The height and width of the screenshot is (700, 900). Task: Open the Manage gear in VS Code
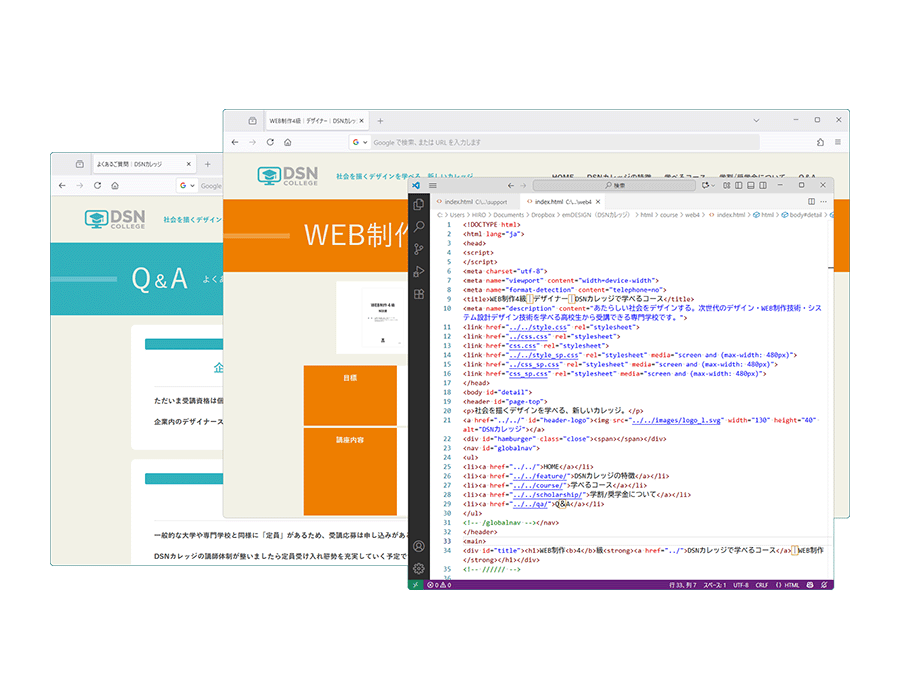tap(419, 568)
